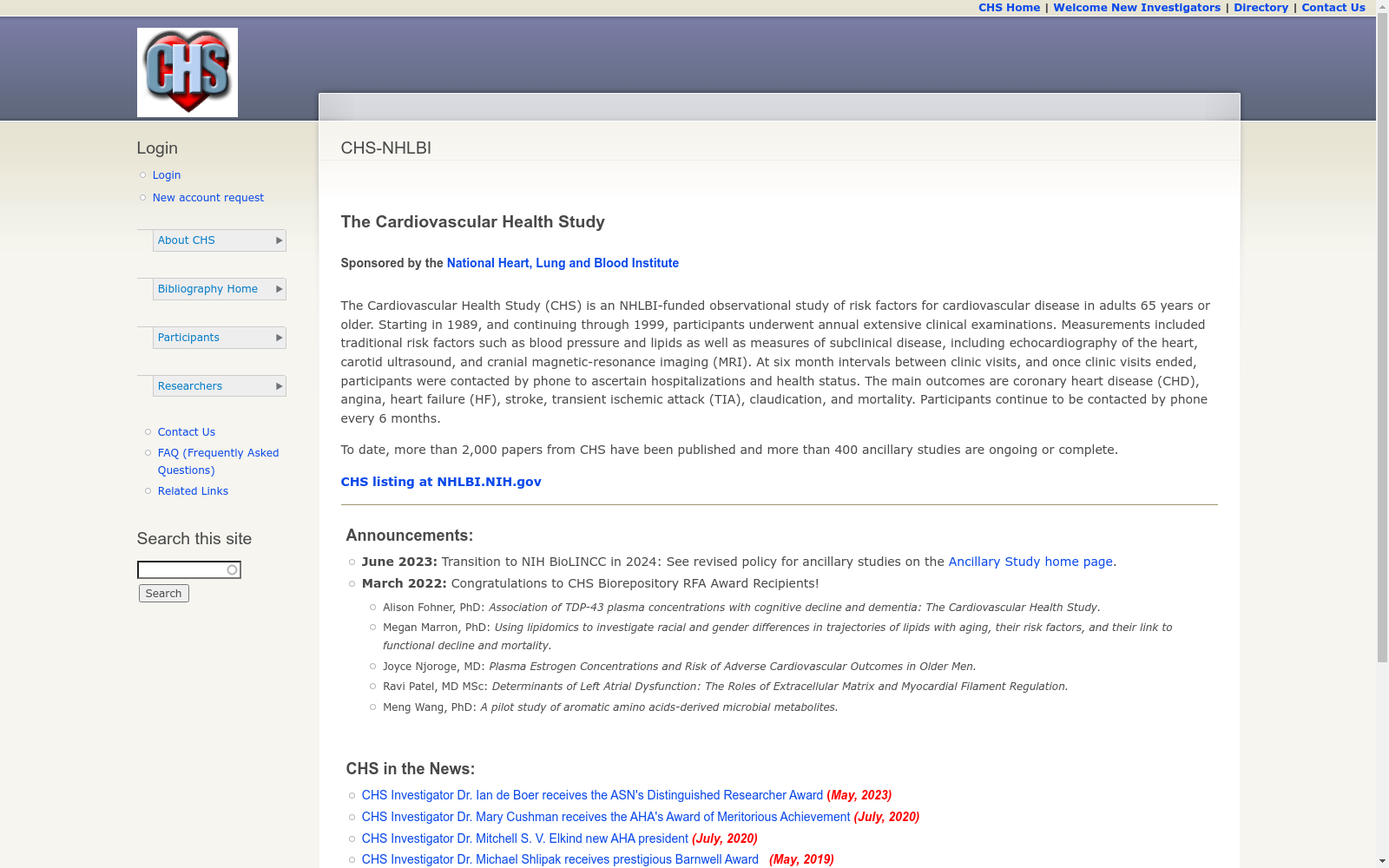Screen dimensions: 1389x868
Task: Click the CHS heart logo
Action: [x=187, y=71]
